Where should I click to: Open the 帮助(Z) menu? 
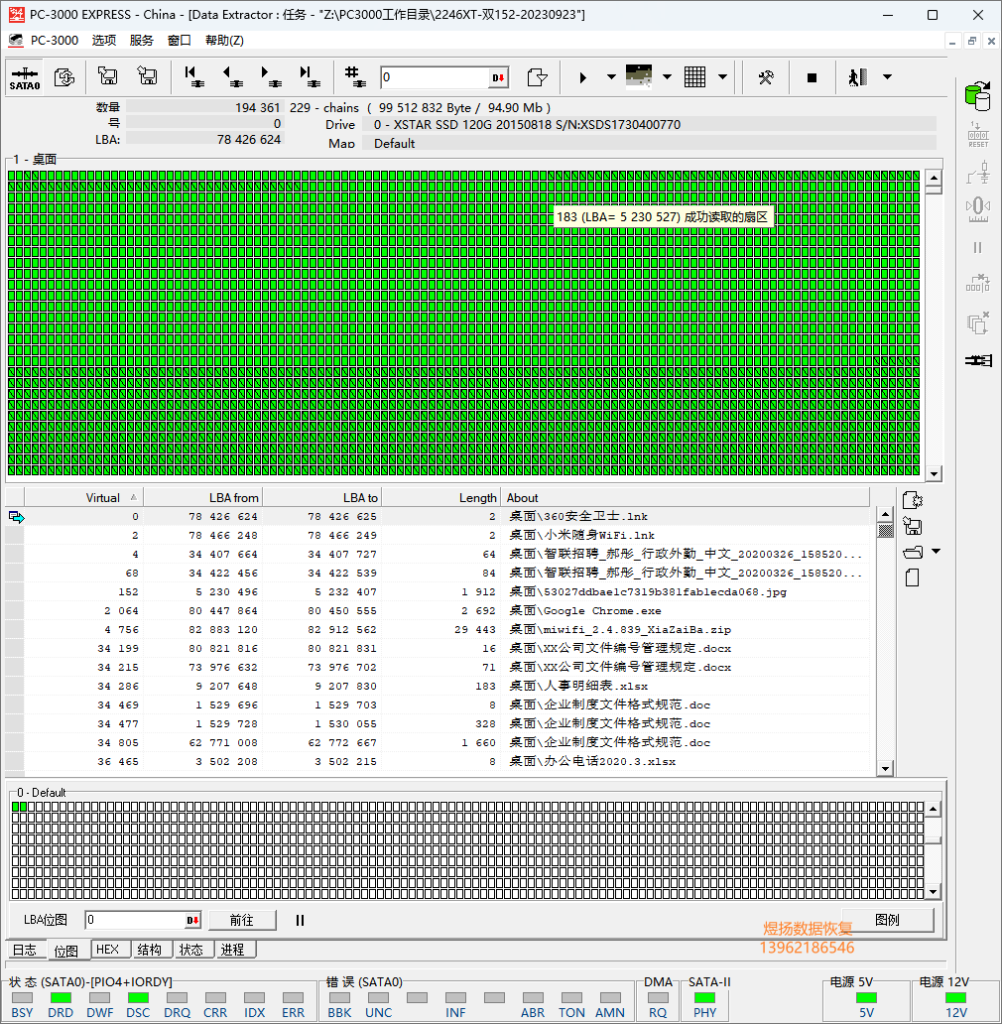click(x=224, y=40)
